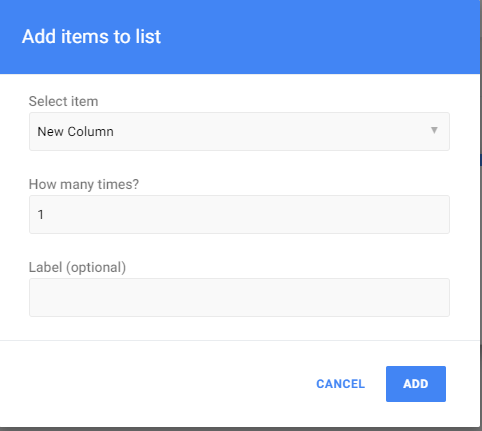Click the divider line above the buttons
The image size is (482, 431).
(x=240, y=340)
